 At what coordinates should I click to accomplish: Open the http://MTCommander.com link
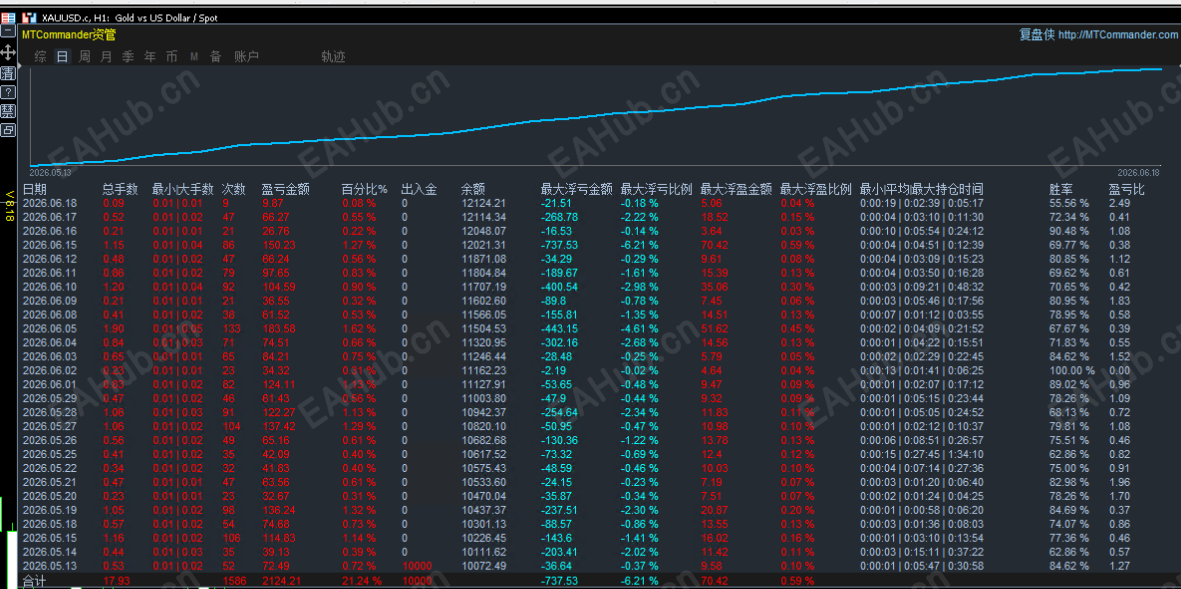pos(1117,35)
